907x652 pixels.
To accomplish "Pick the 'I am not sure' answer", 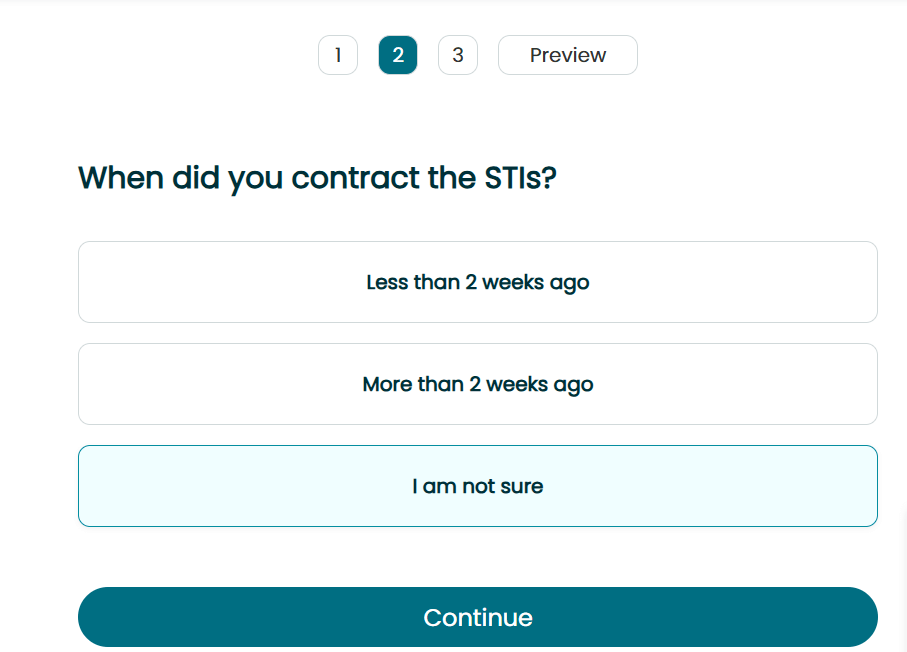I will click(478, 486).
